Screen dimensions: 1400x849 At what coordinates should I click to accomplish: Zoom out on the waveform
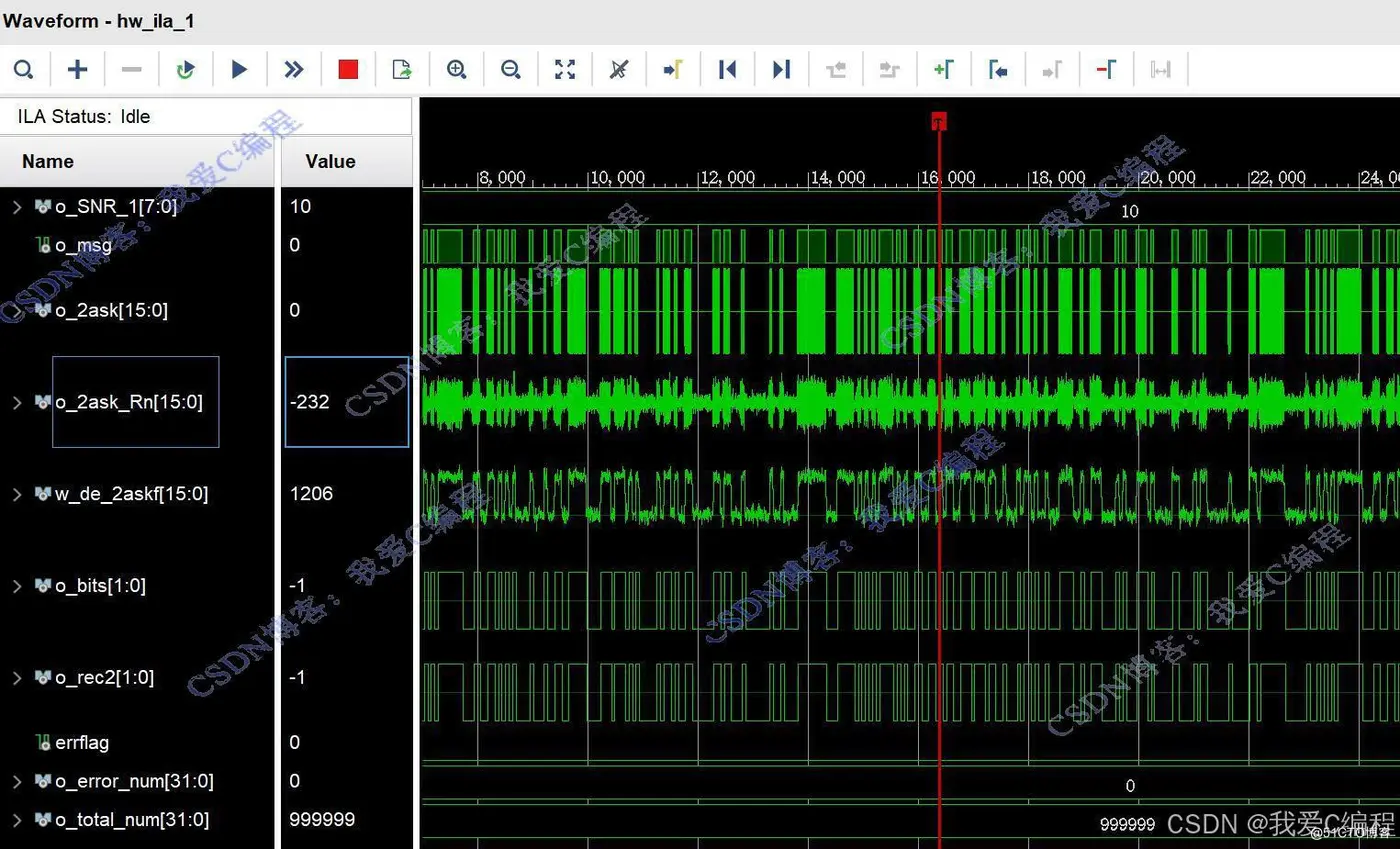[511, 69]
